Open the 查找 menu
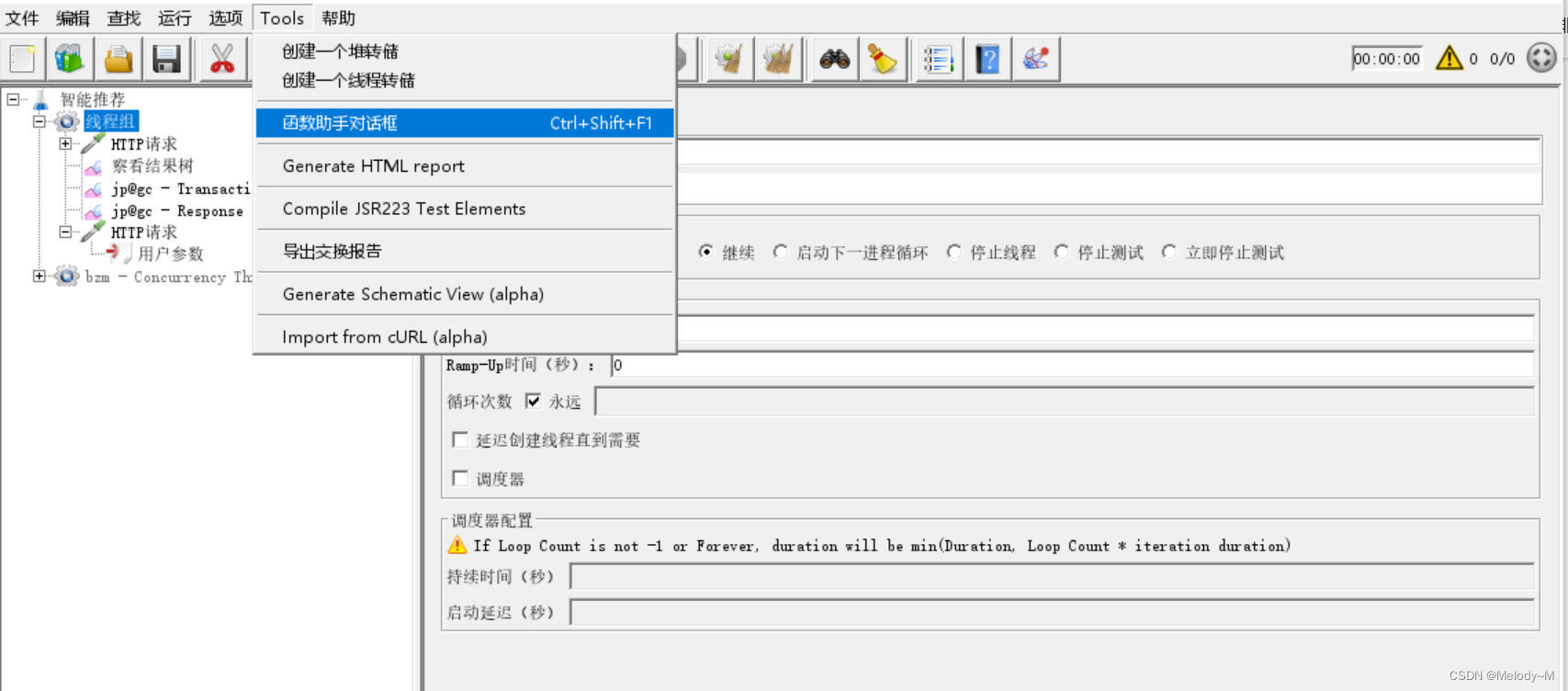 pyautogui.click(x=124, y=18)
